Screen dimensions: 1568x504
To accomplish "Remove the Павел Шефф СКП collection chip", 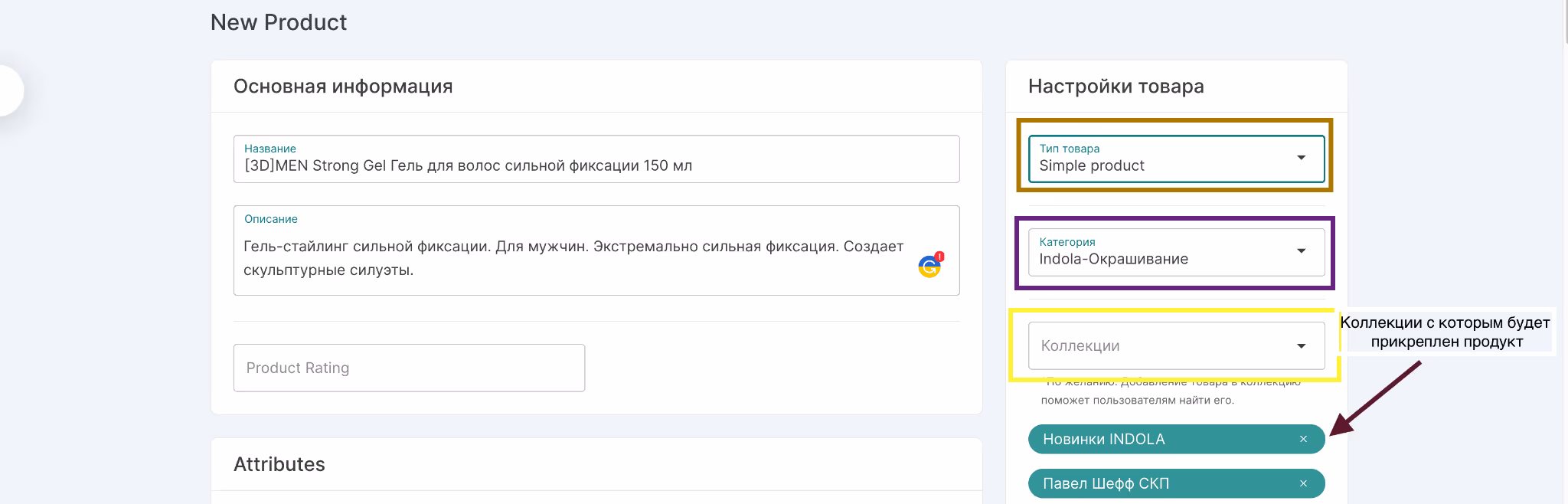I will point(1303,483).
